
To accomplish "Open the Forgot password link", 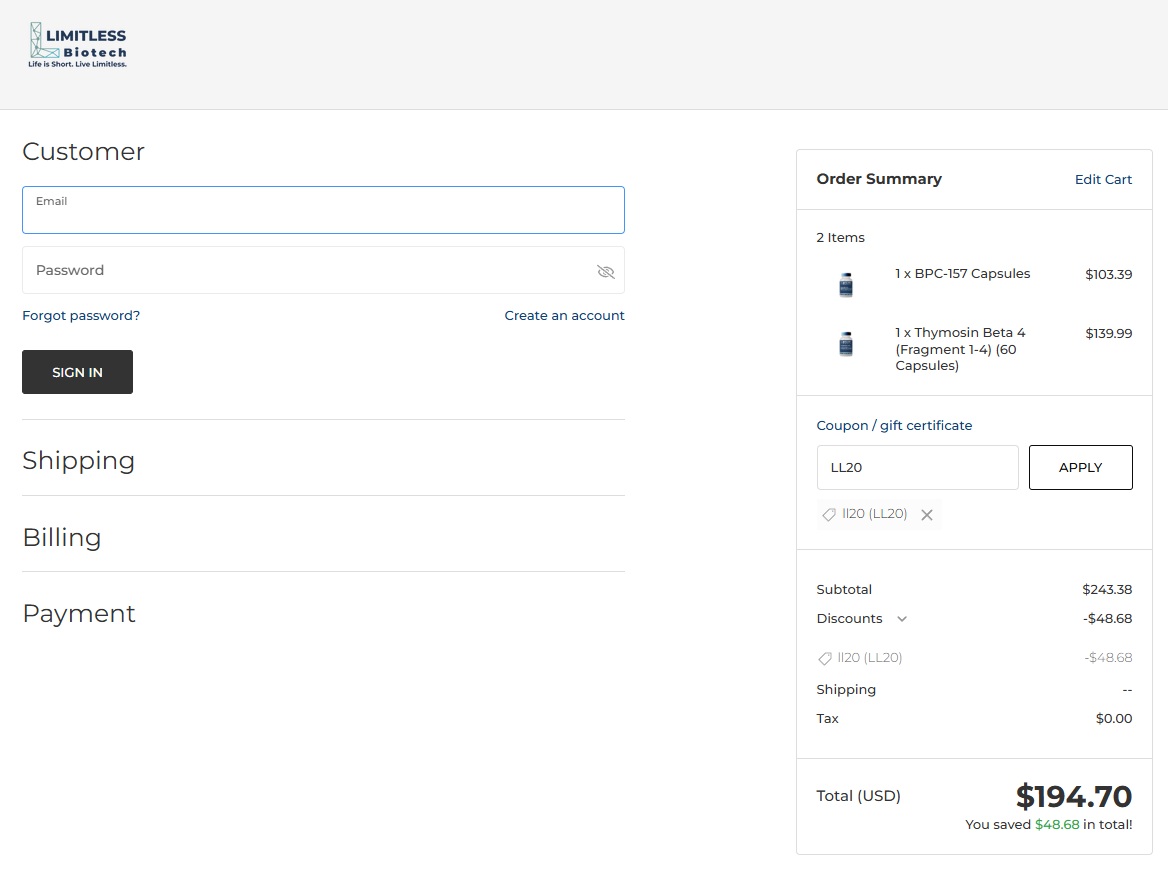I will tap(81, 315).
